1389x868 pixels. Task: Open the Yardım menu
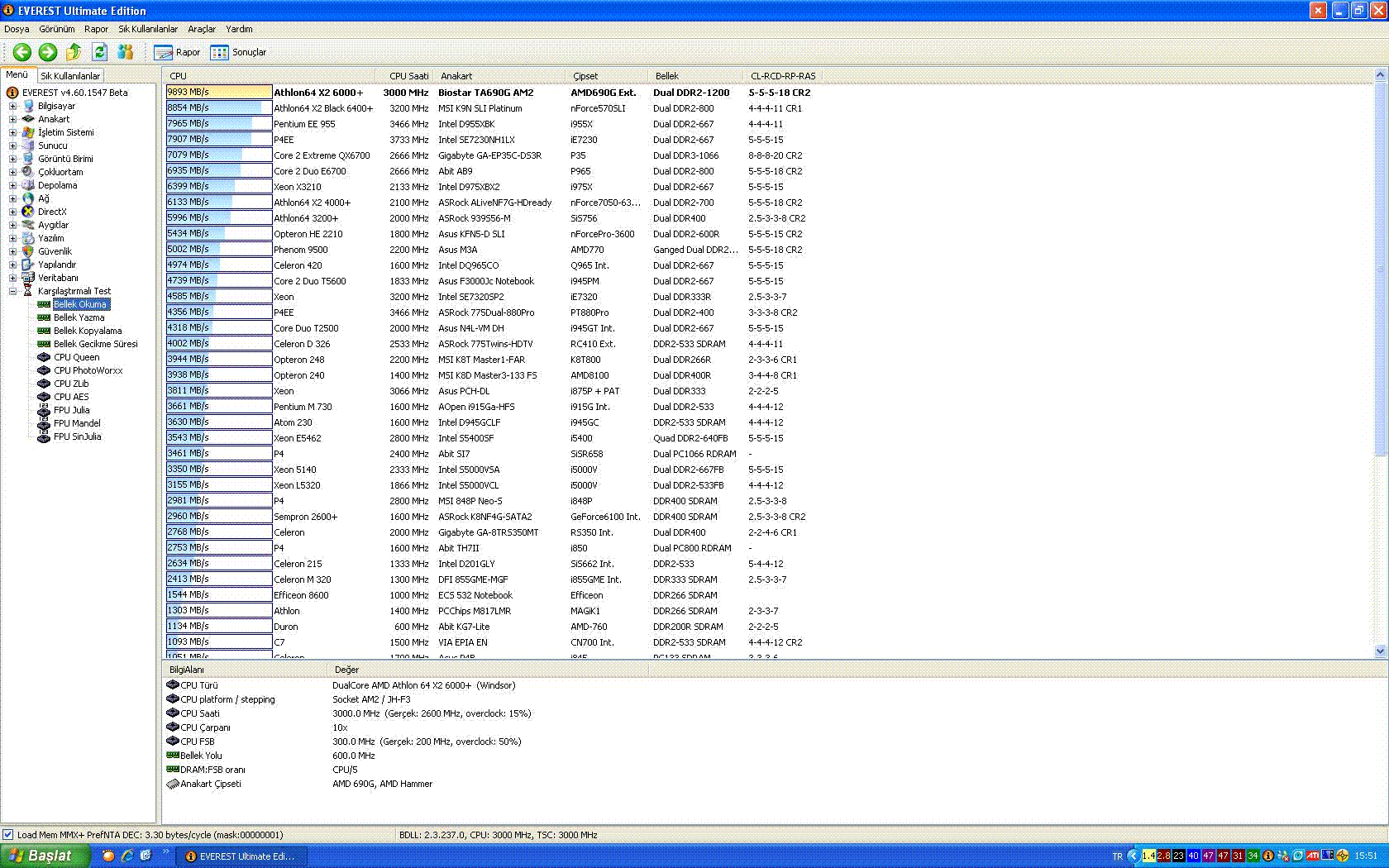pyautogui.click(x=239, y=29)
